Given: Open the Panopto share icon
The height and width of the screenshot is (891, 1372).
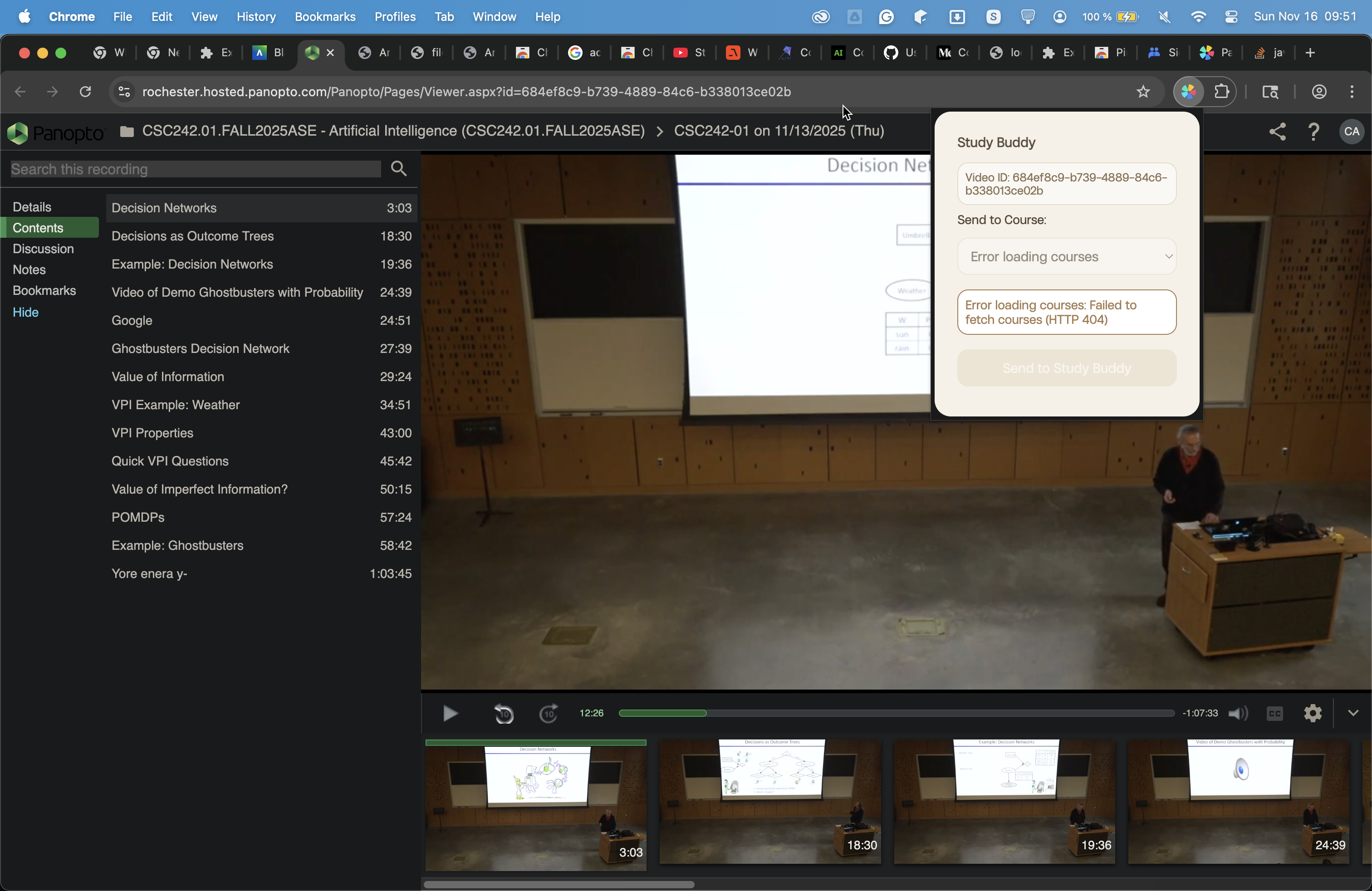Looking at the screenshot, I should [x=1278, y=132].
